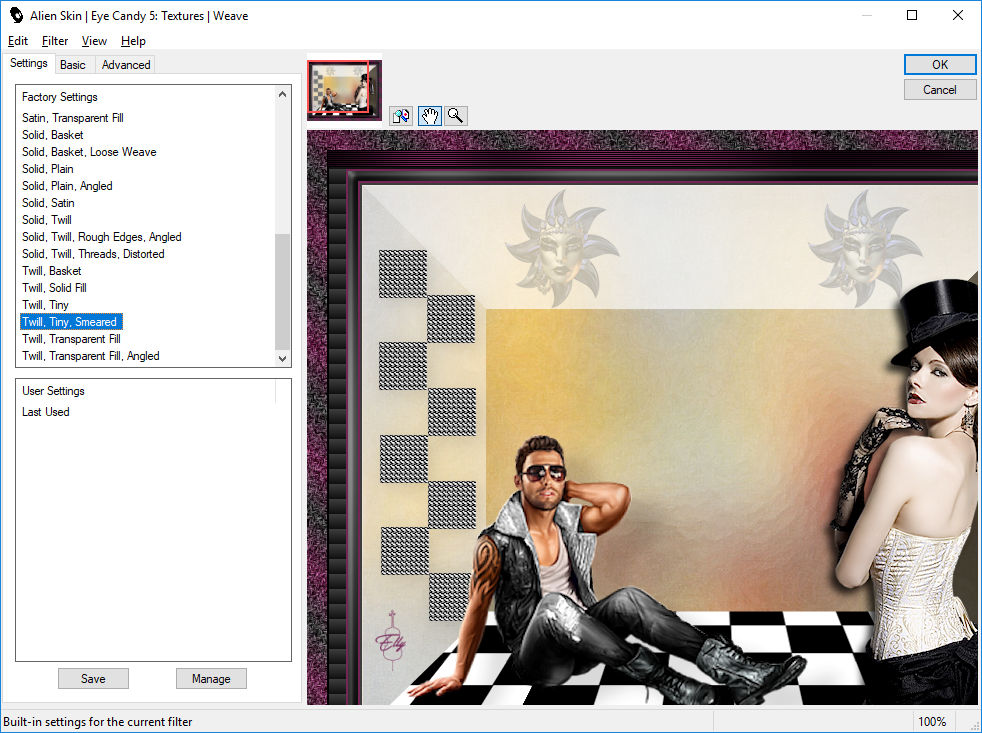This screenshot has height=733, width=982.
Task: Click the Factory Settings header
Action: pyautogui.click(x=59, y=96)
